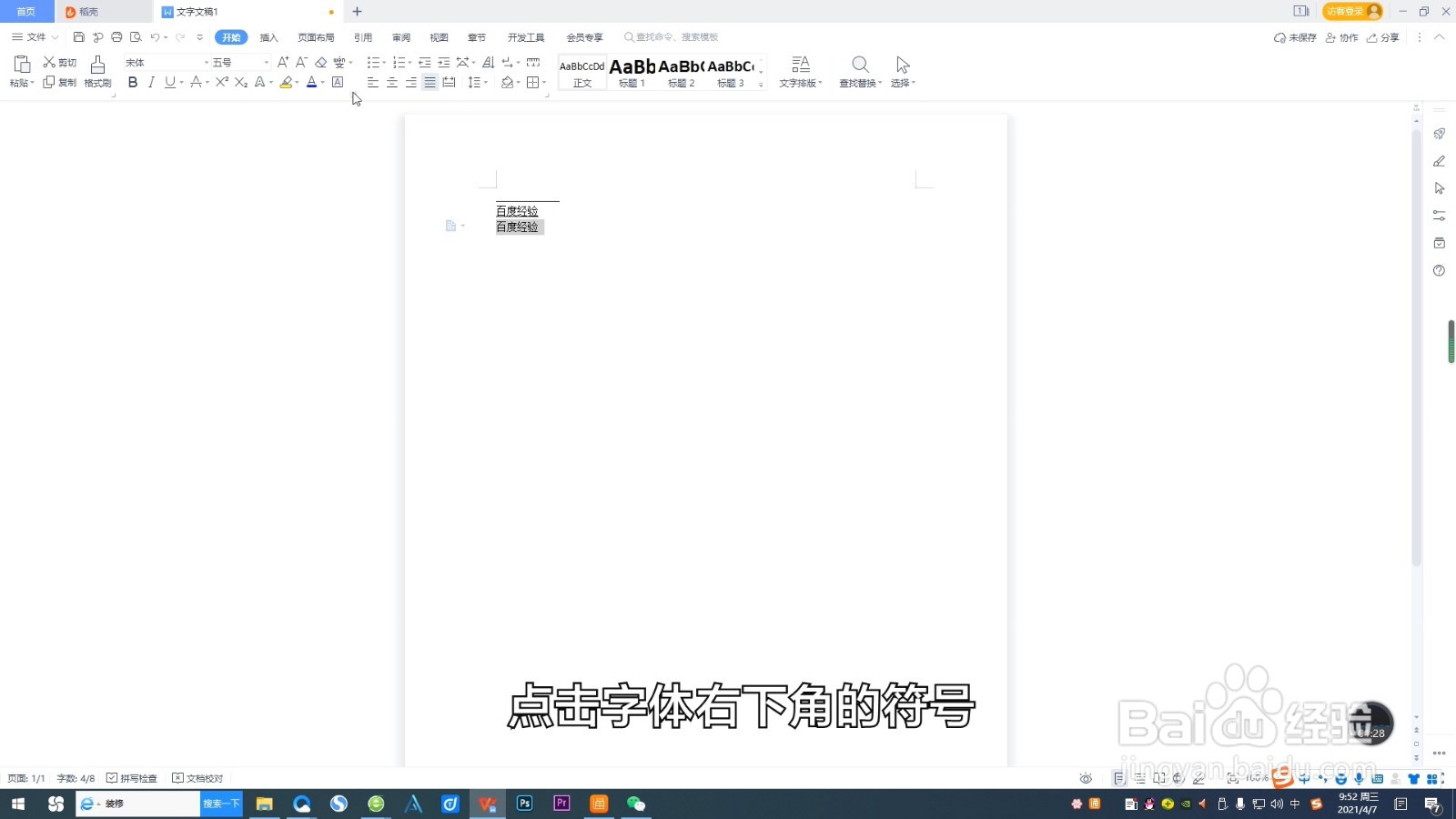Click the guest login (访客登录) button
The width and height of the screenshot is (1456, 819).
point(1352,11)
